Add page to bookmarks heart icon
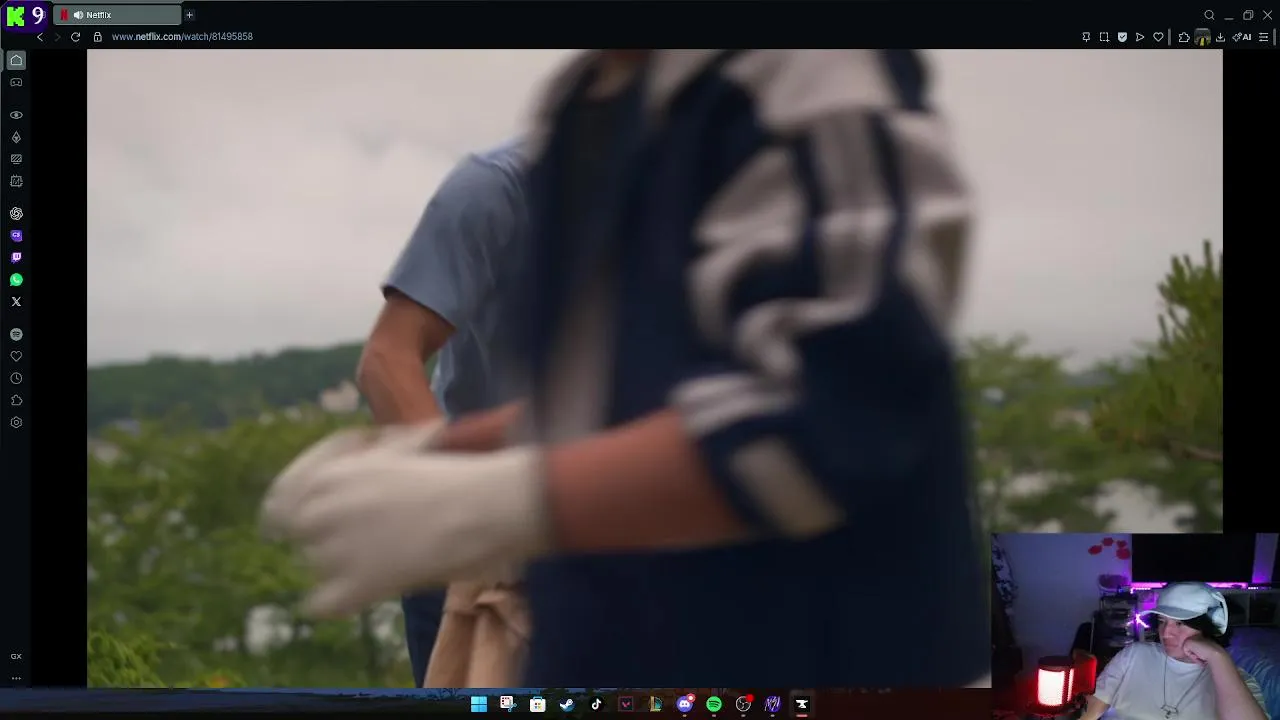Image resolution: width=1280 pixels, height=720 pixels. click(1158, 37)
